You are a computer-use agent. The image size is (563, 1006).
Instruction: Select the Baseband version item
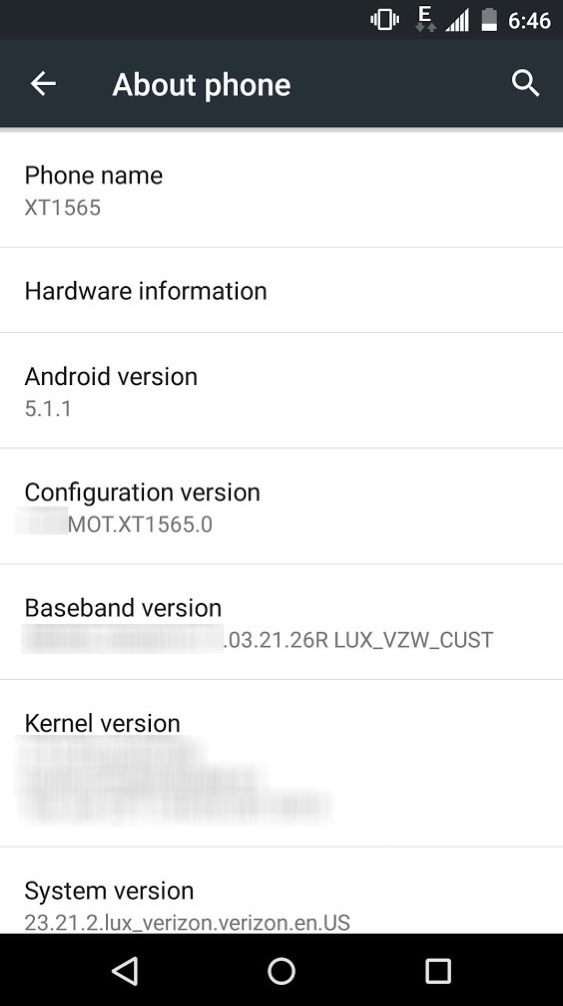pos(282,622)
